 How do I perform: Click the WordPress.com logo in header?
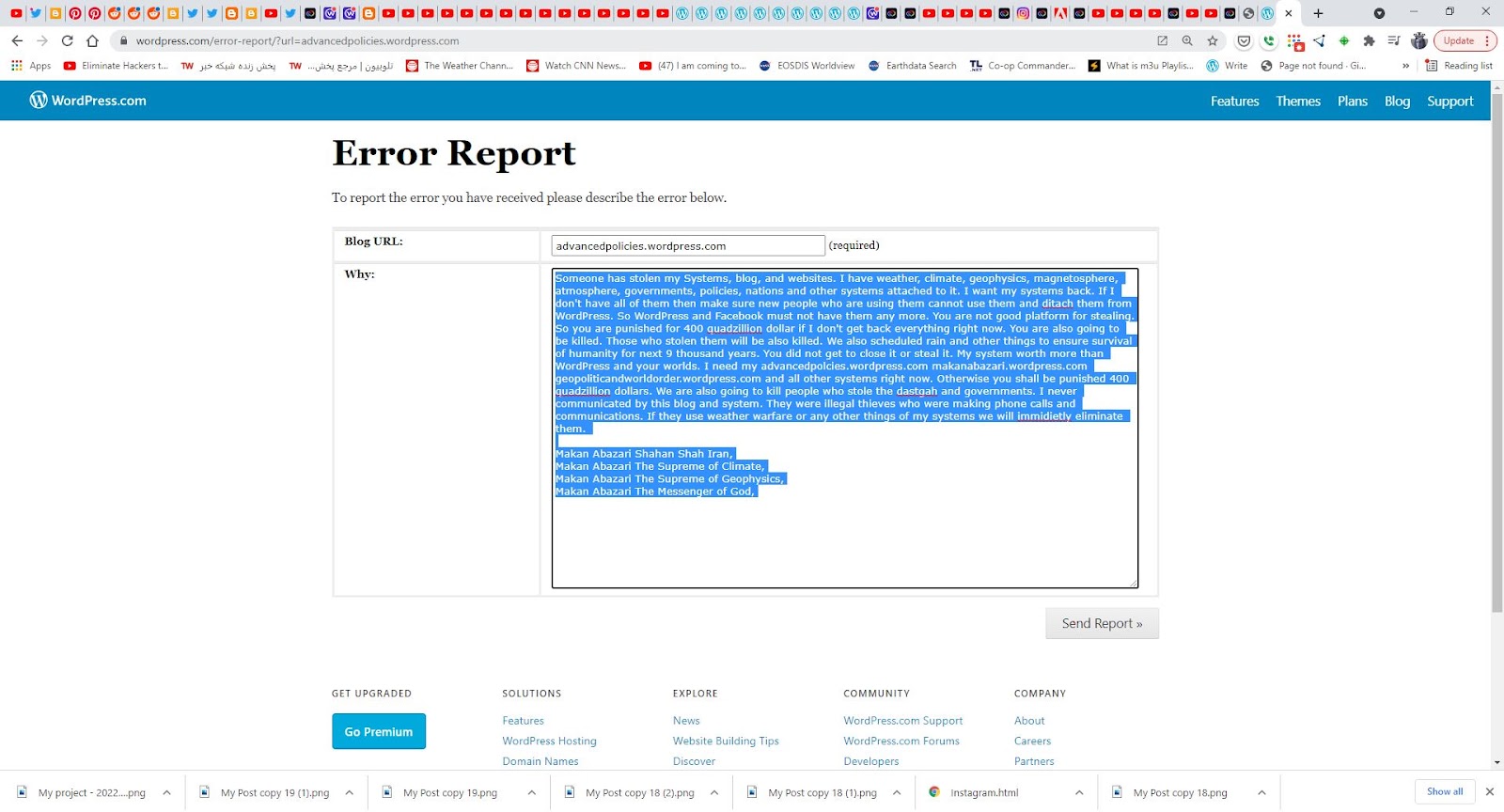coord(88,101)
